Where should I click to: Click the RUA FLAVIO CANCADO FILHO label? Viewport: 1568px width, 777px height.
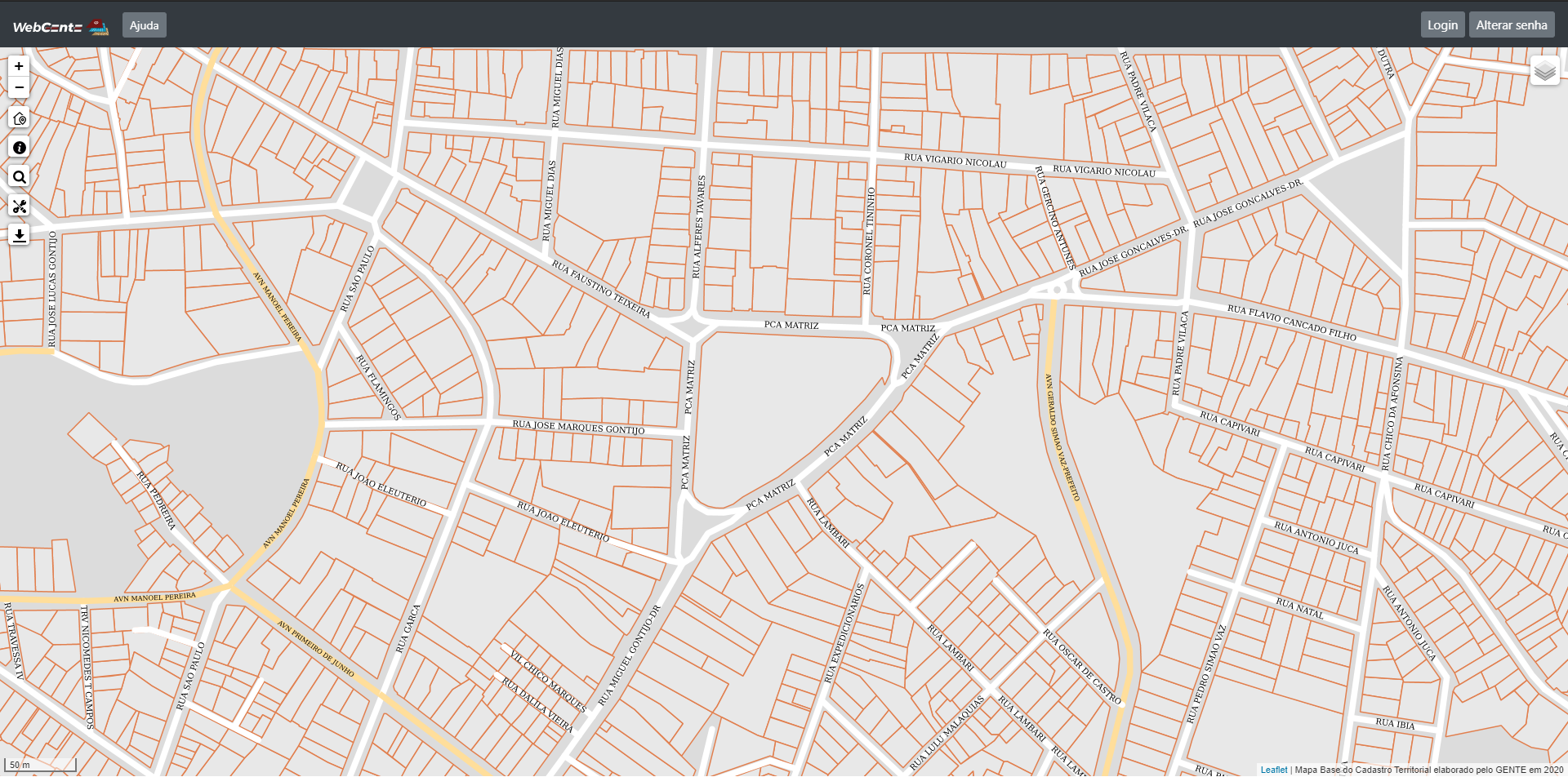[x=1291, y=322]
